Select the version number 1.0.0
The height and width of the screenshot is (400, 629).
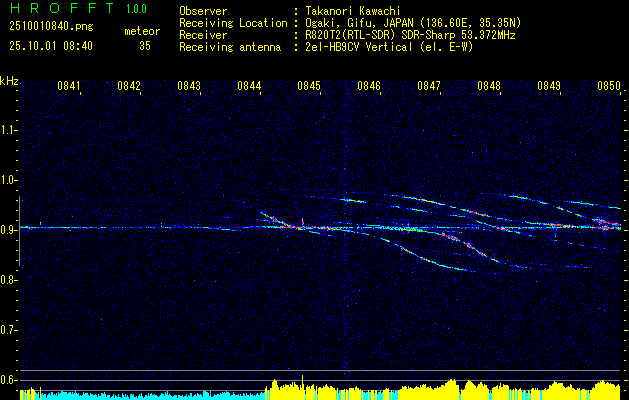tap(136, 8)
